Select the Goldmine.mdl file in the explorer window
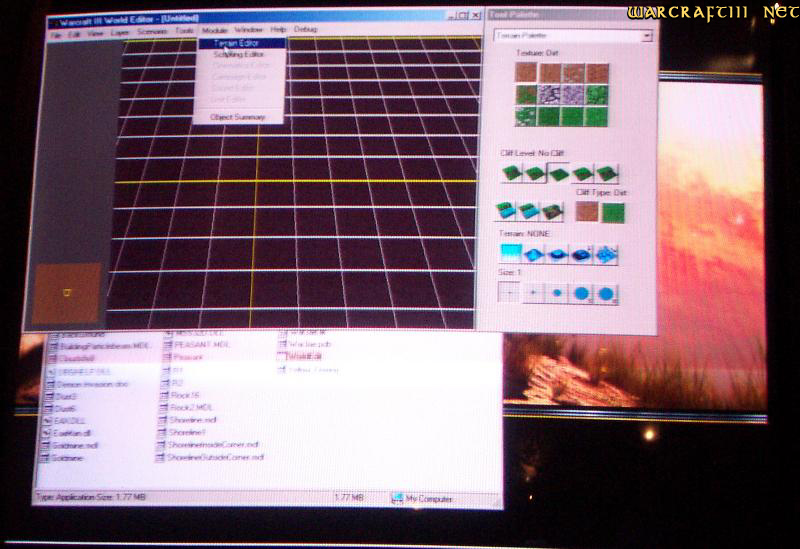Viewport: 800px width, 549px height. click(69, 445)
